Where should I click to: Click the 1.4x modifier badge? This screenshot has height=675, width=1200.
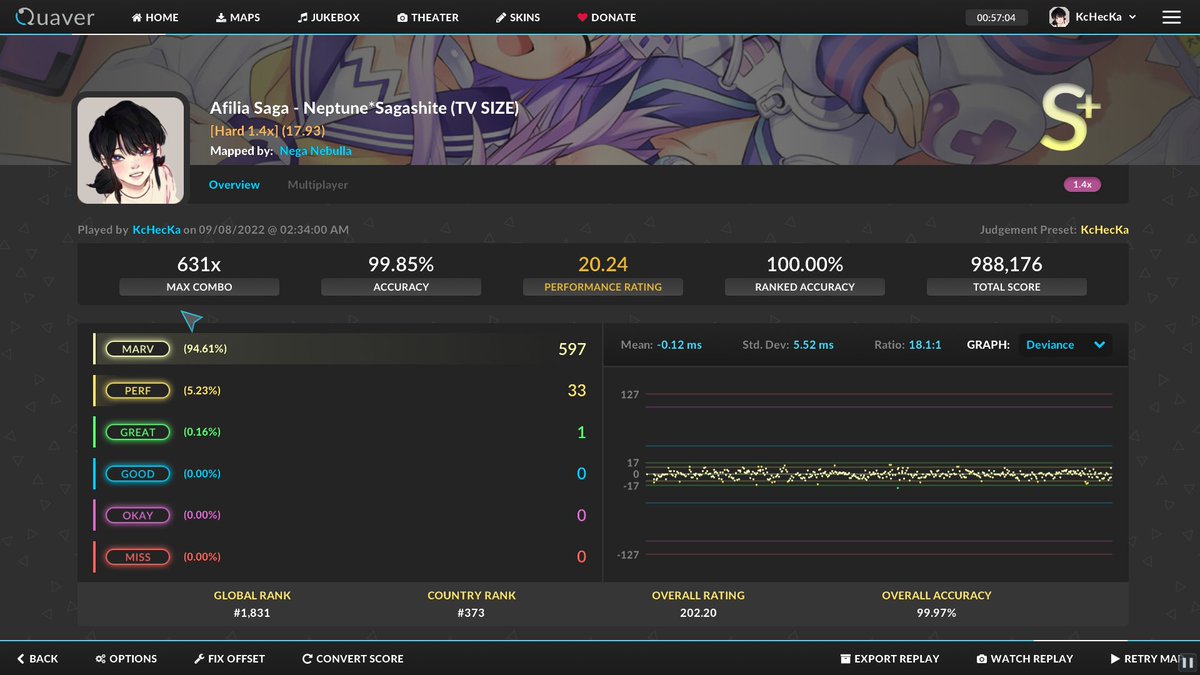[1082, 185]
